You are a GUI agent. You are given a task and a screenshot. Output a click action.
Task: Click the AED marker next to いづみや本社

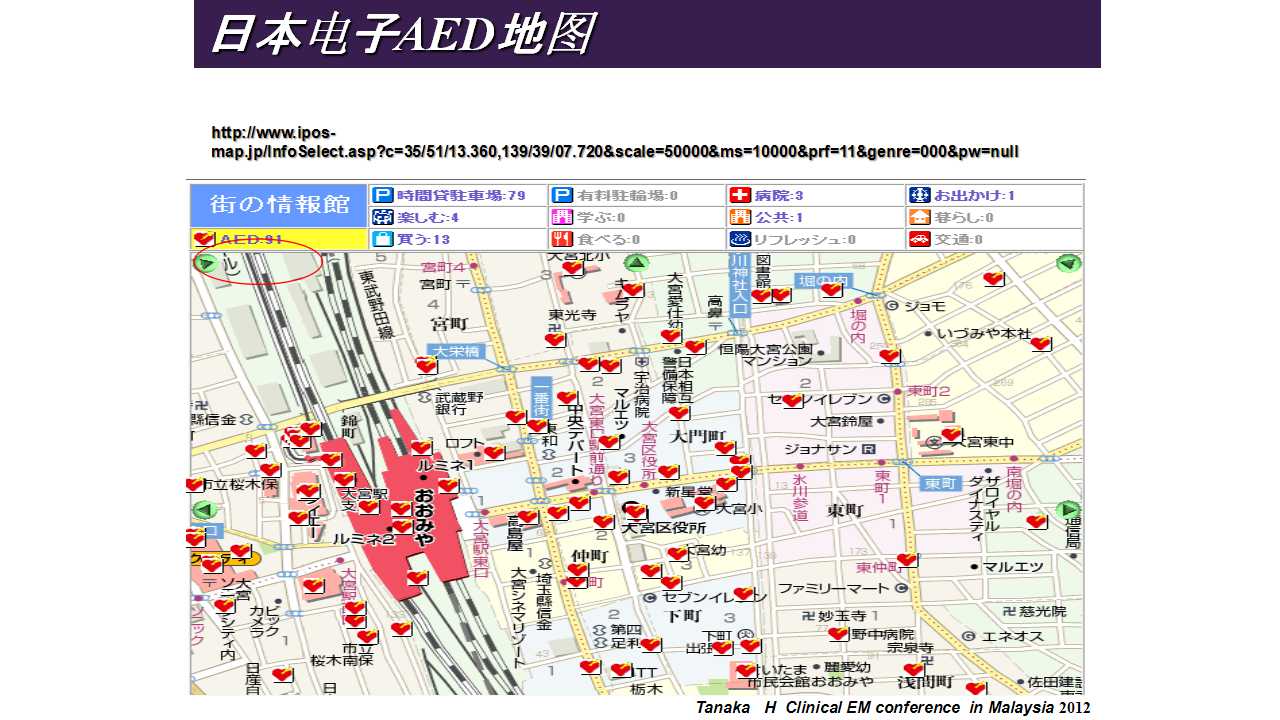coord(1040,344)
